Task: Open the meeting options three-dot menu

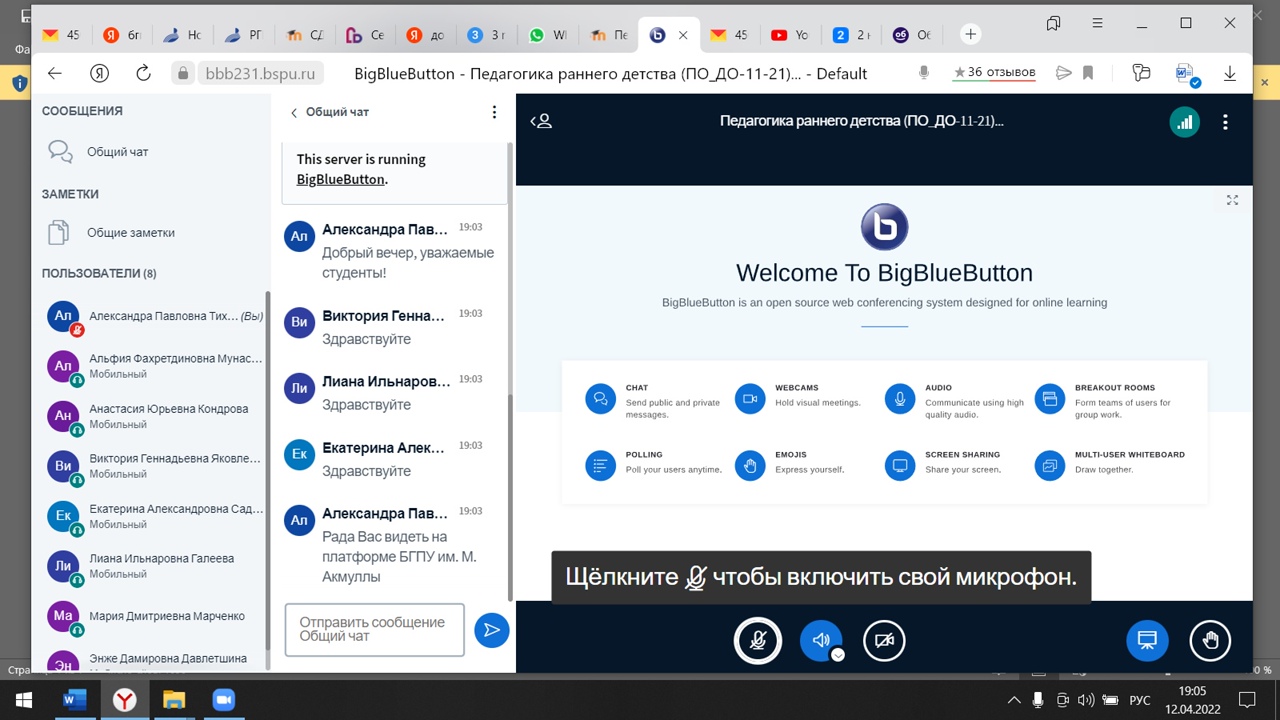Action: pos(1225,122)
